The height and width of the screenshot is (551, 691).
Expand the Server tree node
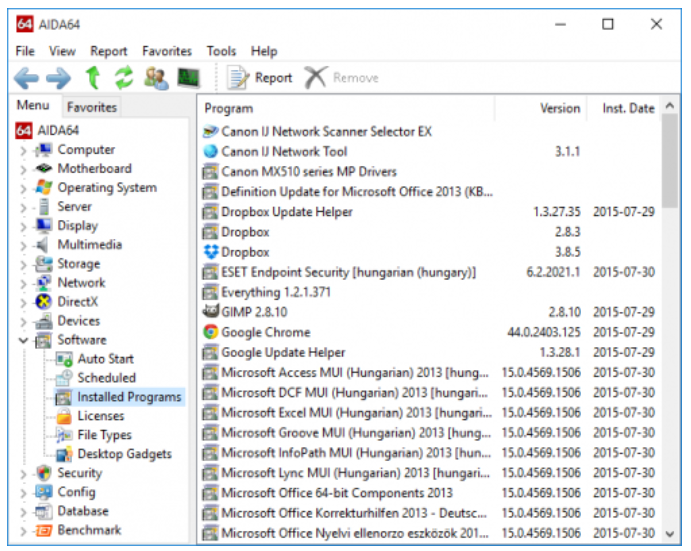(x=23, y=208)
